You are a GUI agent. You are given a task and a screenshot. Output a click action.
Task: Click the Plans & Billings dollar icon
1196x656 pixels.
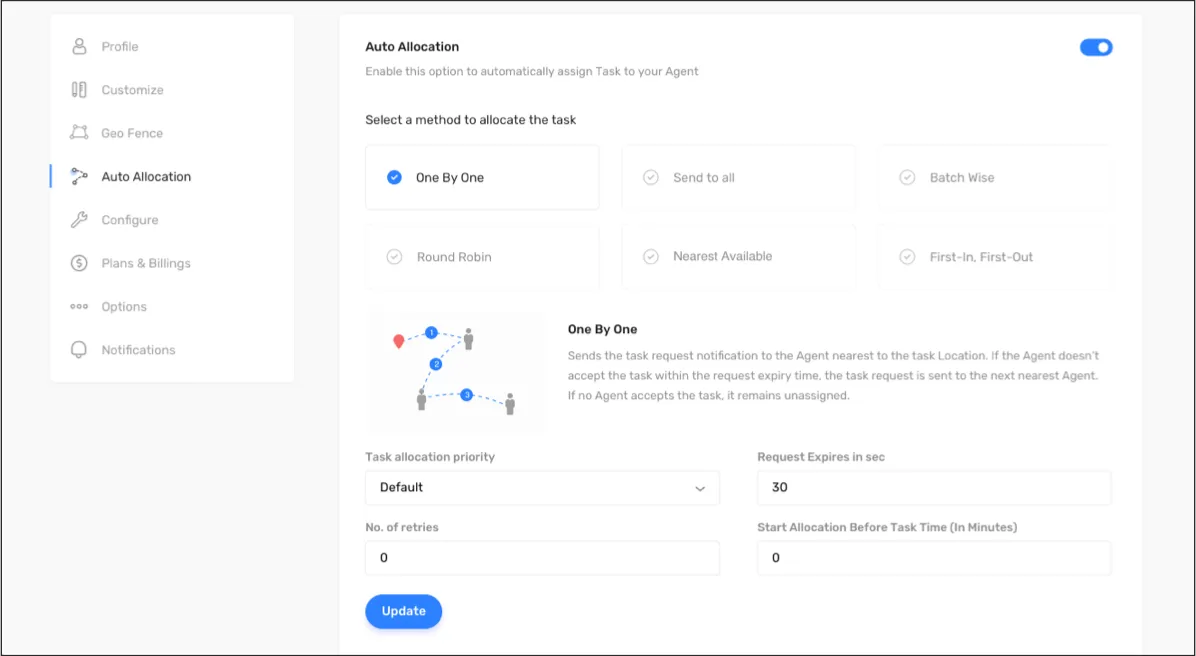79,263
